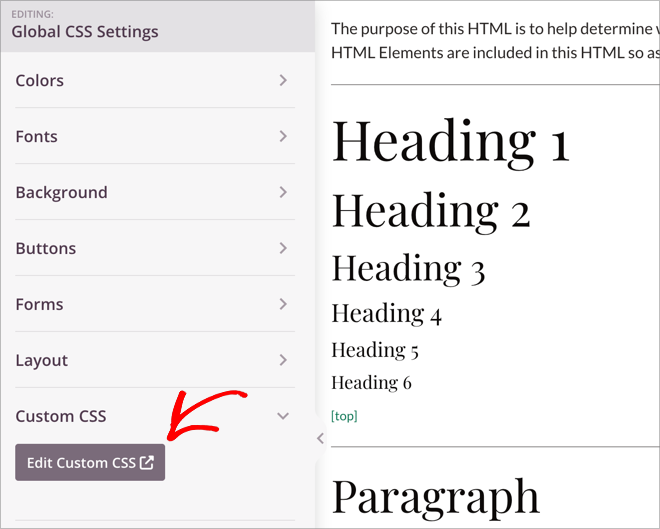This screenshot has height=529, width=660.
Task: Open the Background settings label
Action: point(61,192)
